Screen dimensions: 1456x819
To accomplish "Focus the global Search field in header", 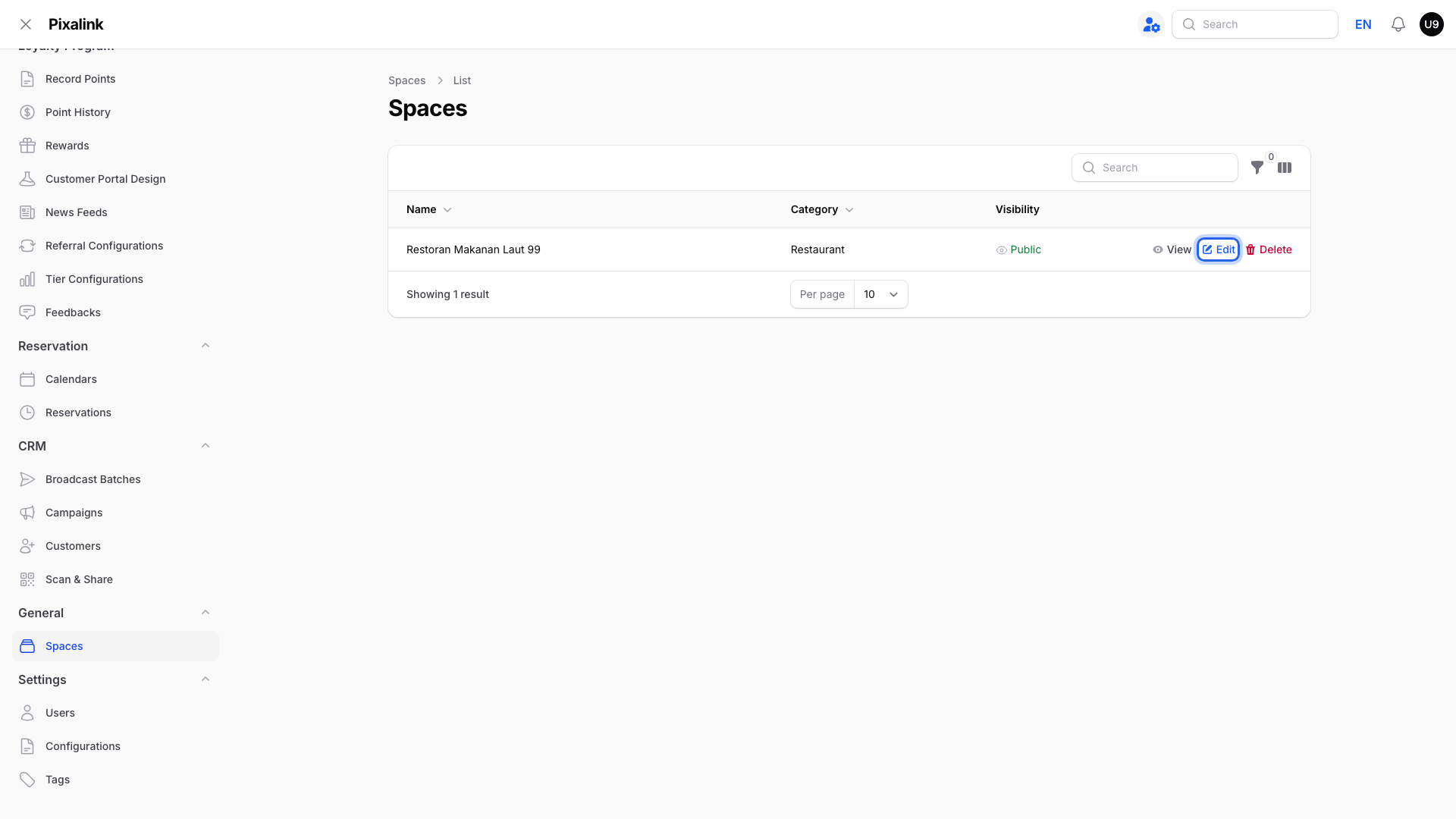I will [x=1255, y=24].
